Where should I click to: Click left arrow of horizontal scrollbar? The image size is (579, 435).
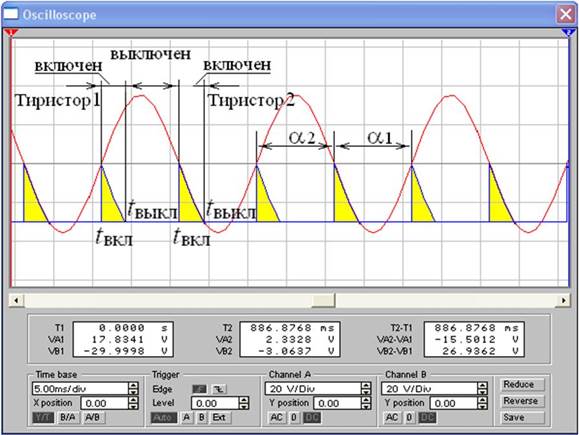(x=16, y=300)
